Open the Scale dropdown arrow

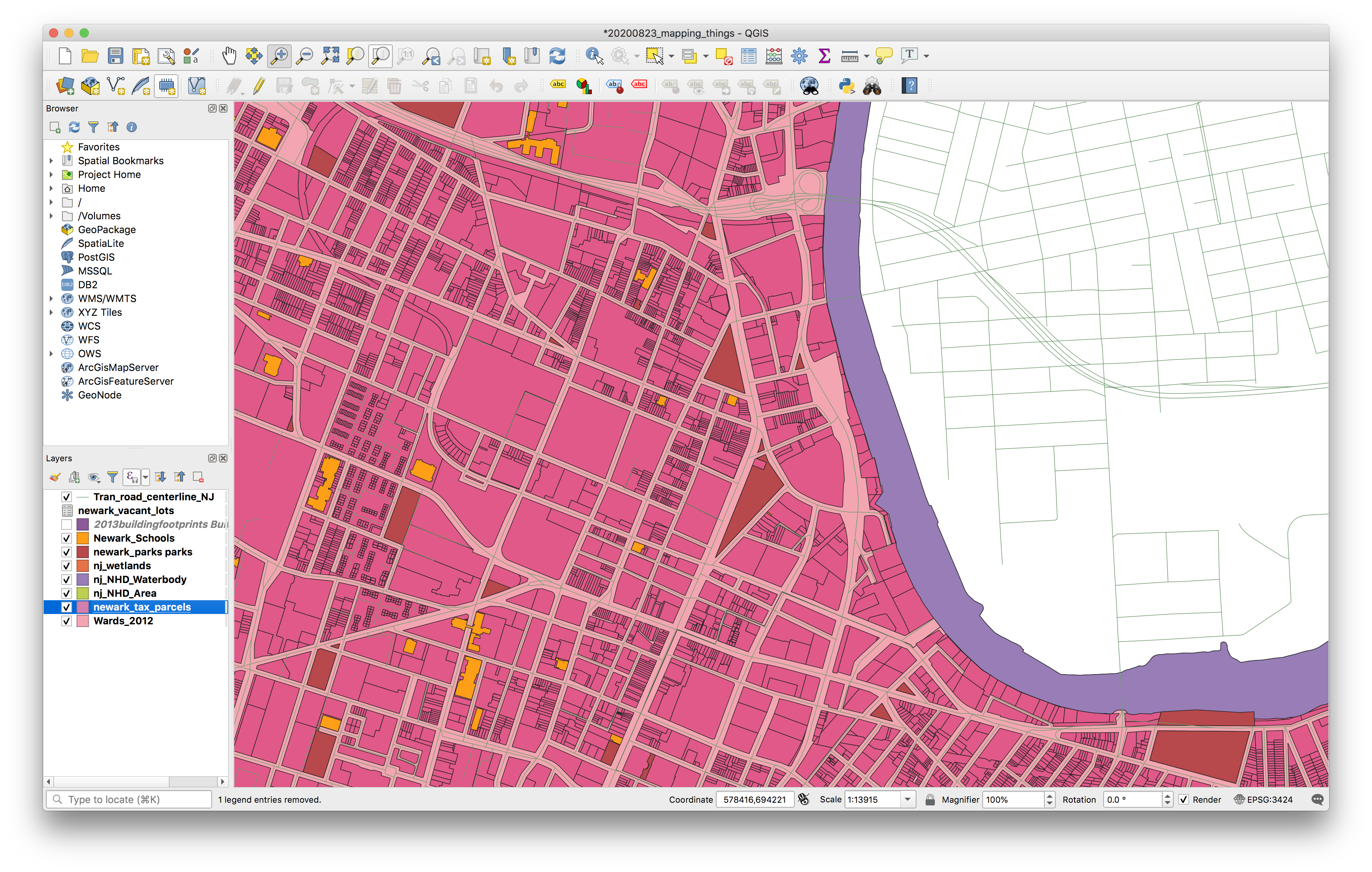(907, 799)
